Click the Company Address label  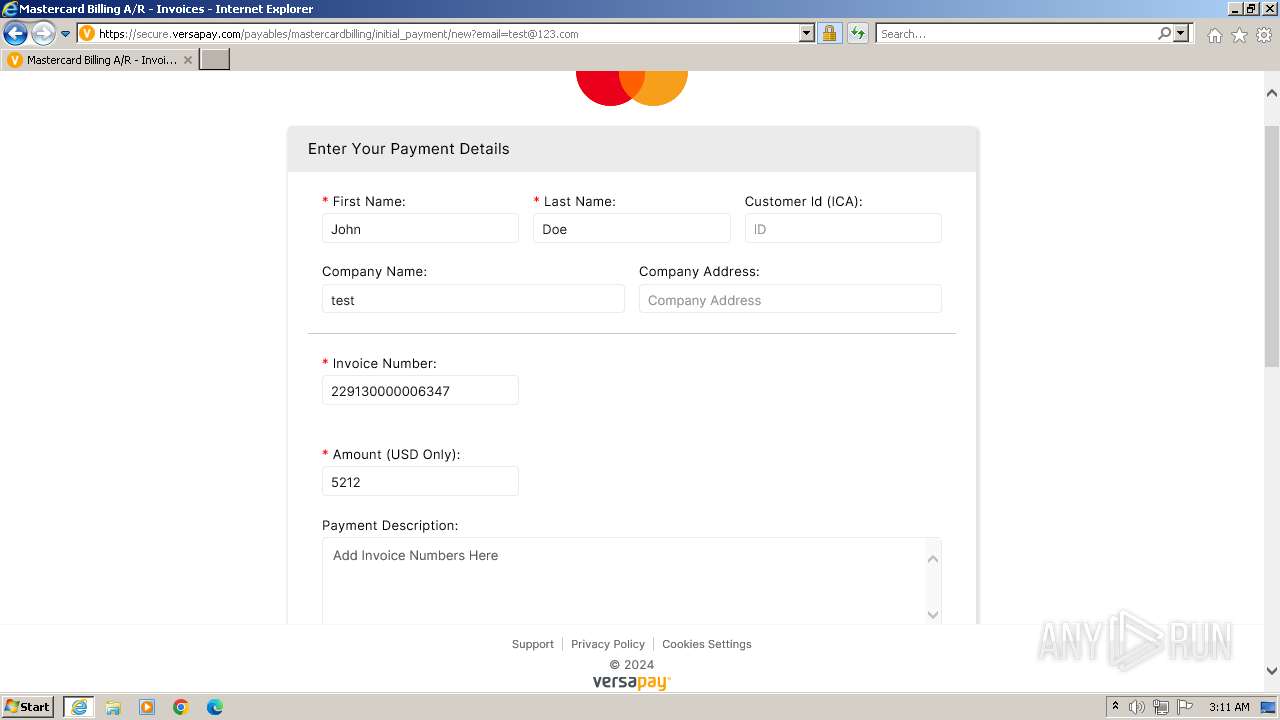coord(699,271)
